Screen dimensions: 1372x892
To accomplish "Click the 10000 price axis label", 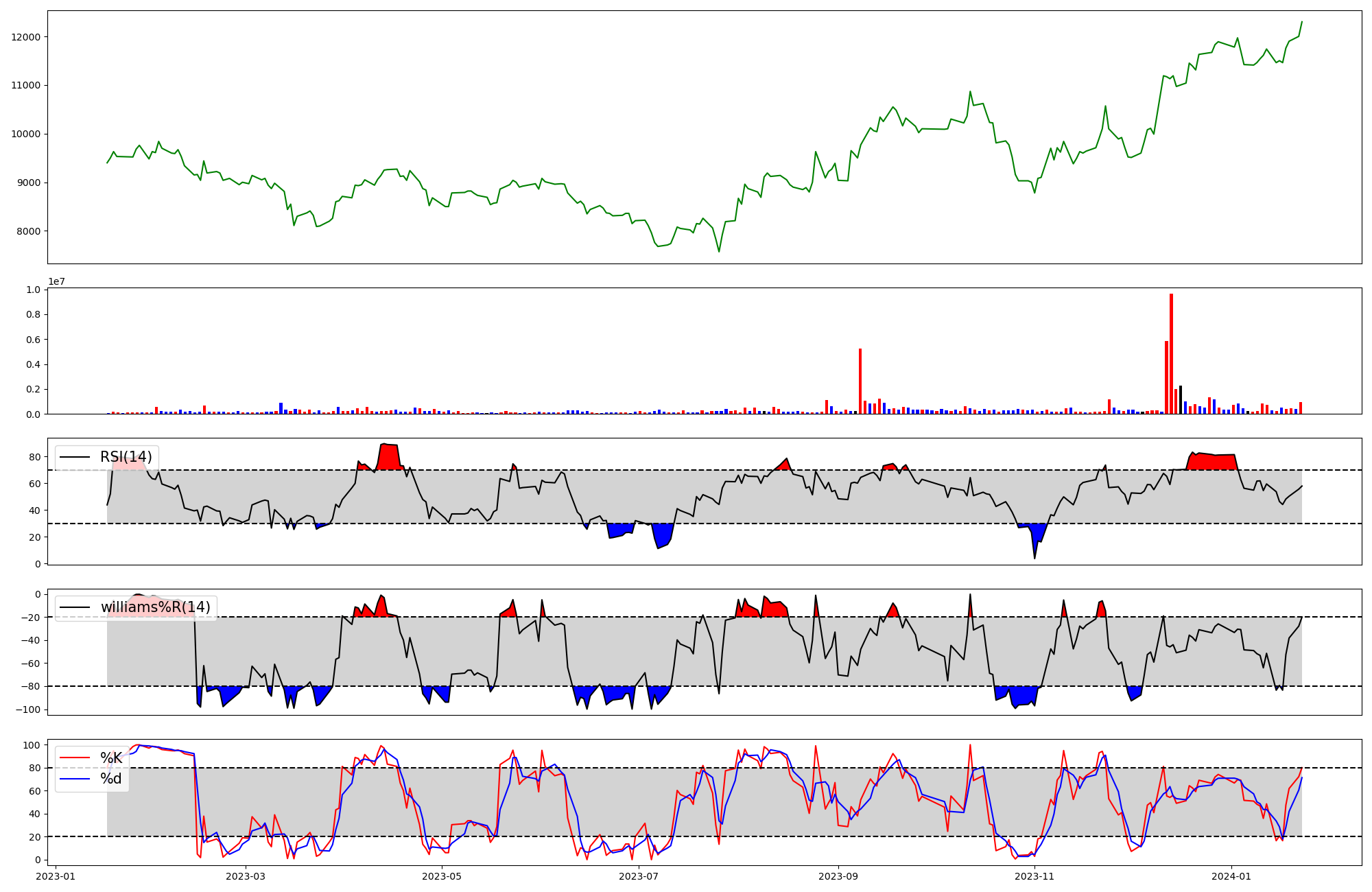I will (x=26, y=134).
